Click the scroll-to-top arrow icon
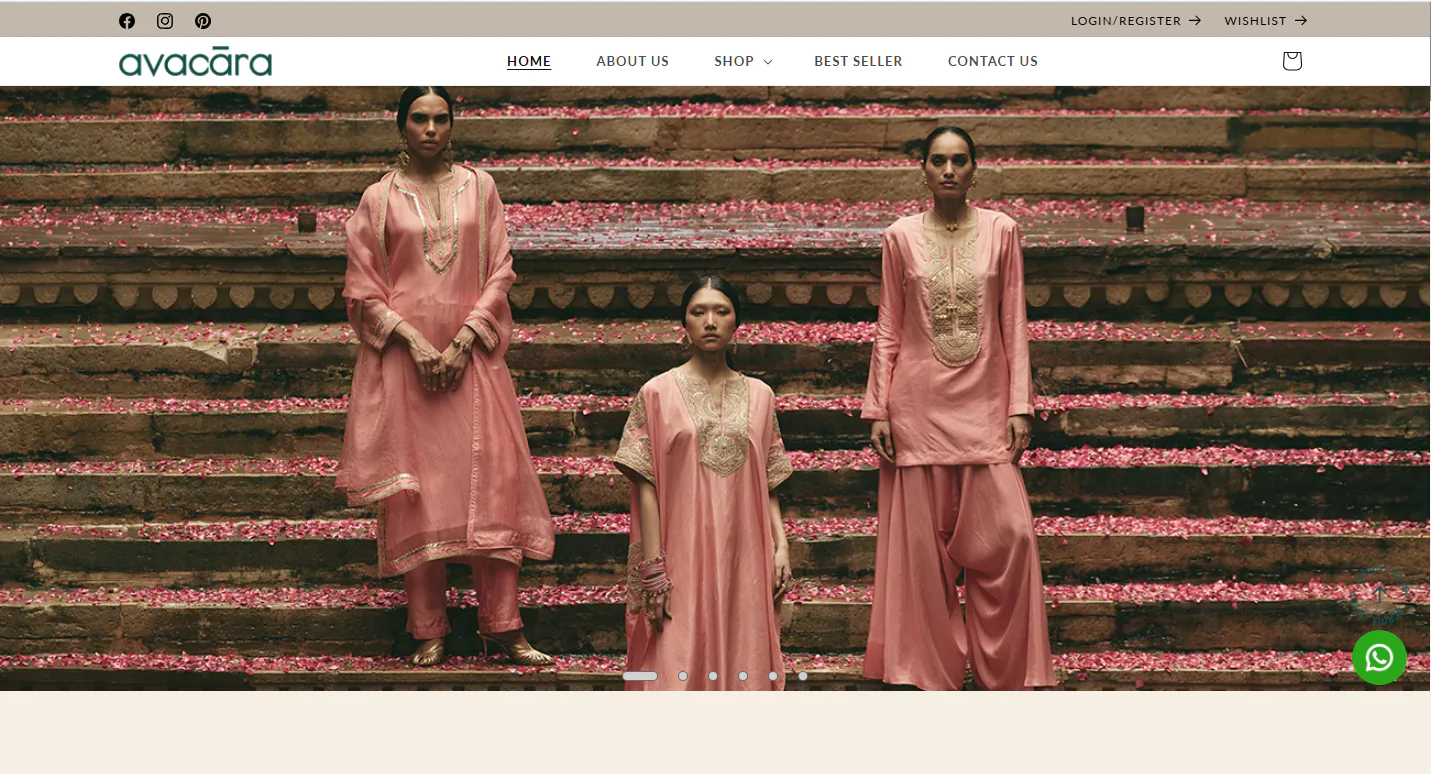The width and height of the screenshot is (1431, 774). [1379, 597]
